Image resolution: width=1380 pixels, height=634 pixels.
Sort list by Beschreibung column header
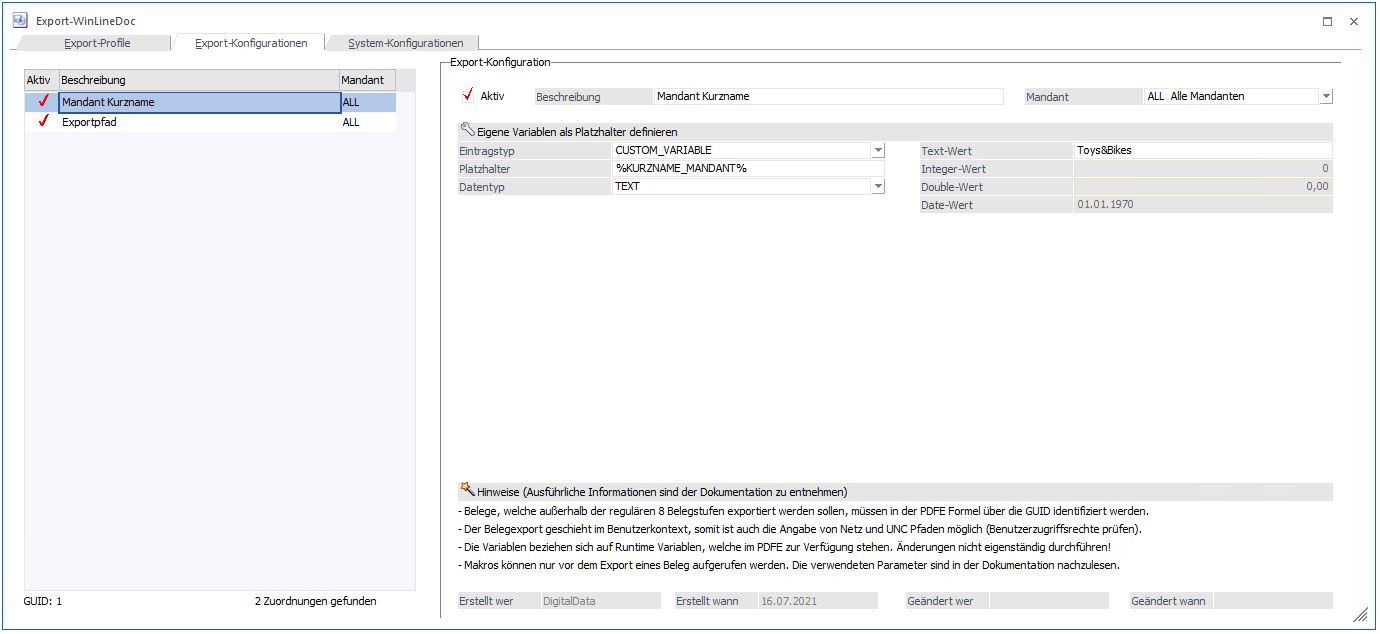pyautogui.click(x=198, y=80)
